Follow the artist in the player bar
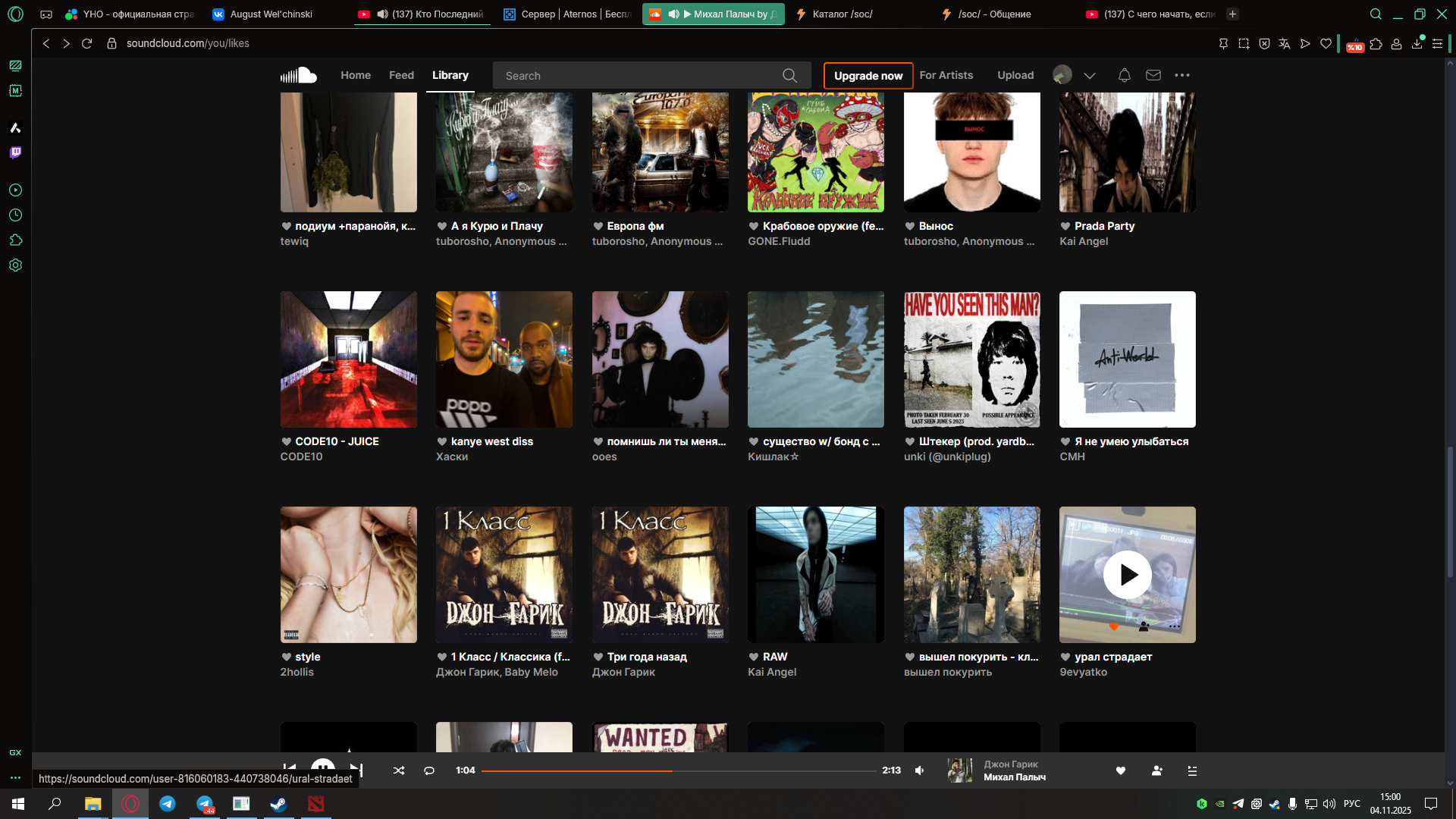Image resolution: width=1456 pixels, height=819 pixels. (1156, 770)
